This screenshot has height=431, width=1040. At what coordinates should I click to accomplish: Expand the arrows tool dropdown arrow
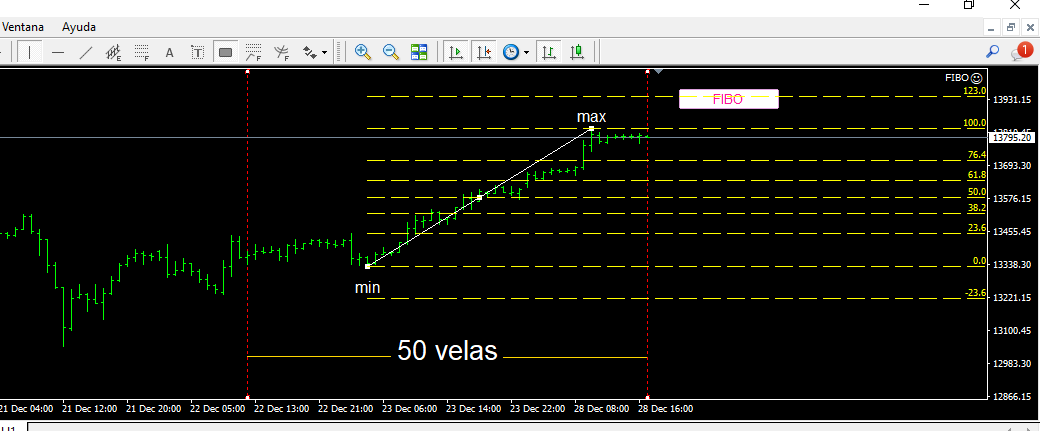pos(324,52)
